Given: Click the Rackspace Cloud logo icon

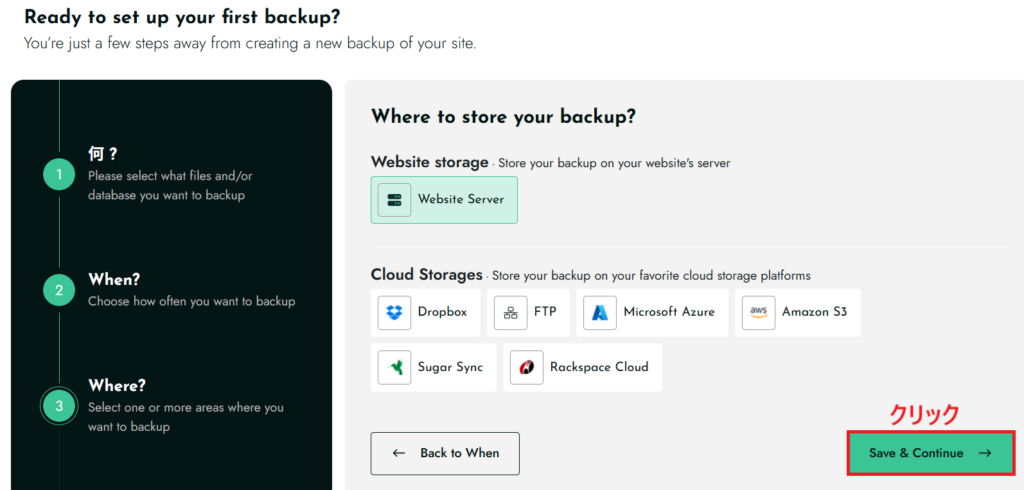Looking at the screenshot, I should (526, 367).
